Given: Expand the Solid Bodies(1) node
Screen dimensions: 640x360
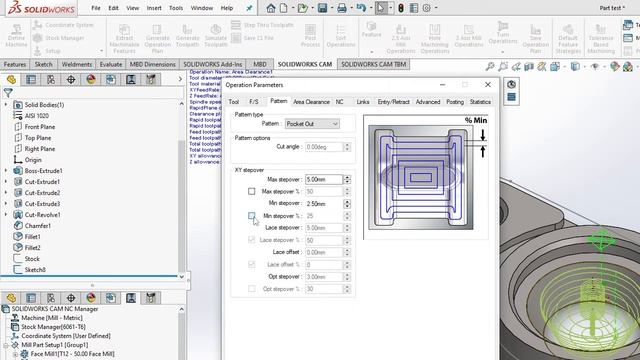Looking at the screenshot, I should pos(6,105).
